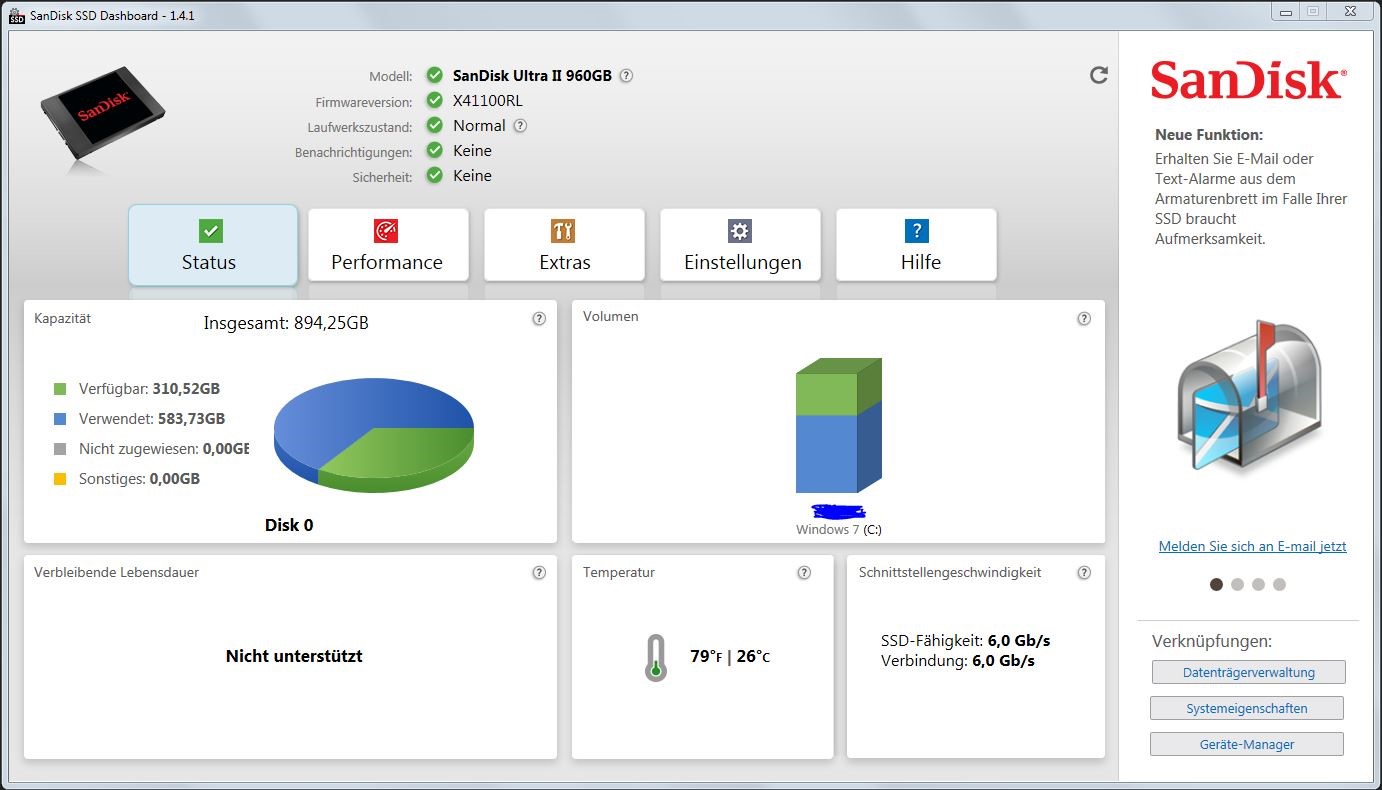Click the blue Verwendet legend swatch
Viewport: 1382px width, 790px height.
[x=60, y=419]
